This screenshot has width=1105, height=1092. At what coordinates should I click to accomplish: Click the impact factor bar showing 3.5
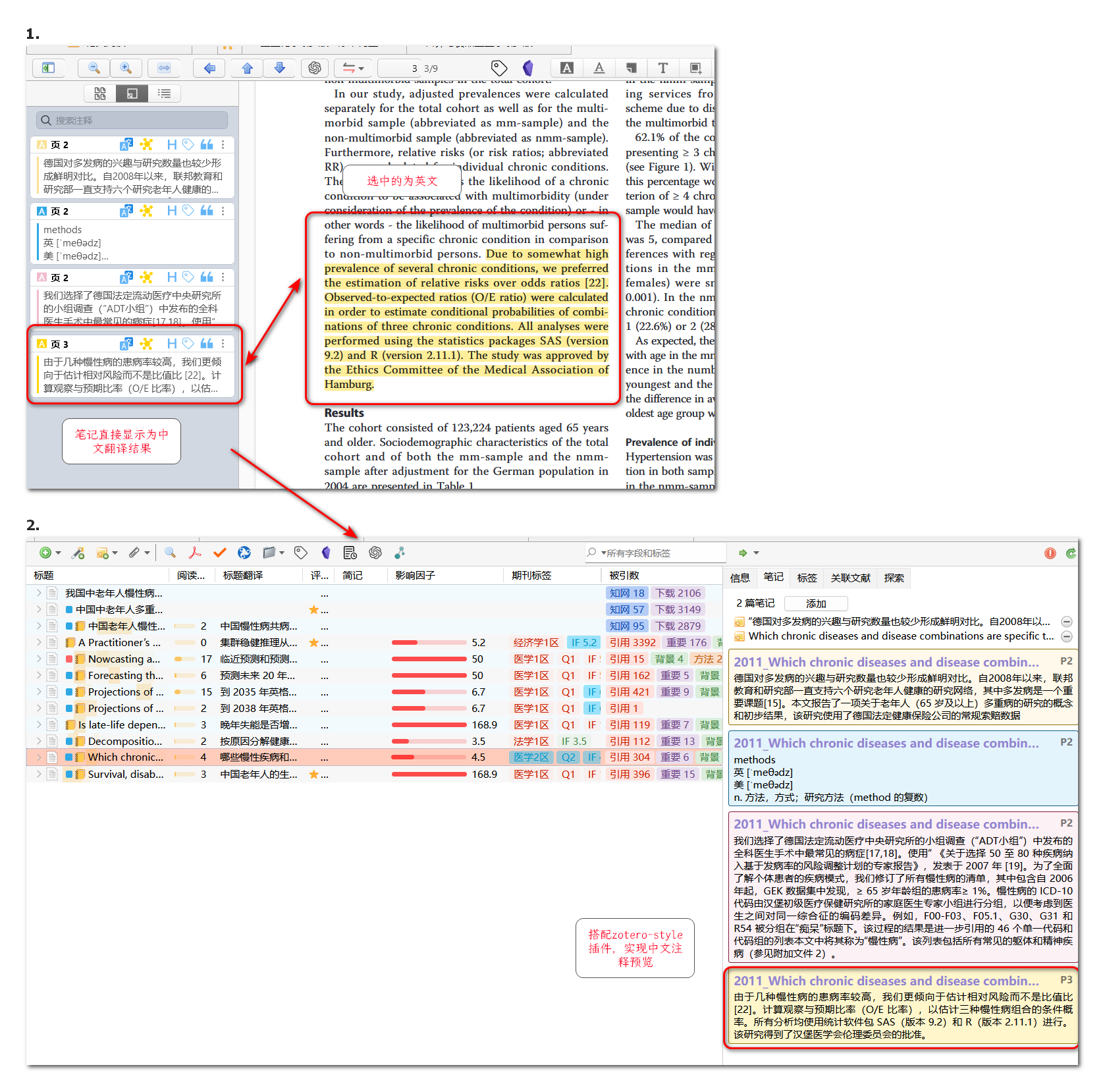(x=429, y=742)
